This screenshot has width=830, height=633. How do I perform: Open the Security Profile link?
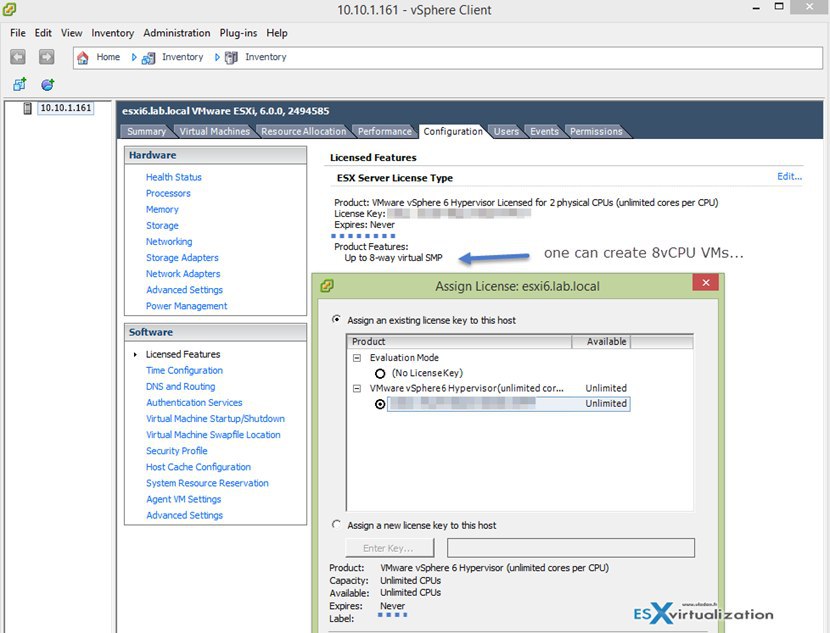pos(177,451)
